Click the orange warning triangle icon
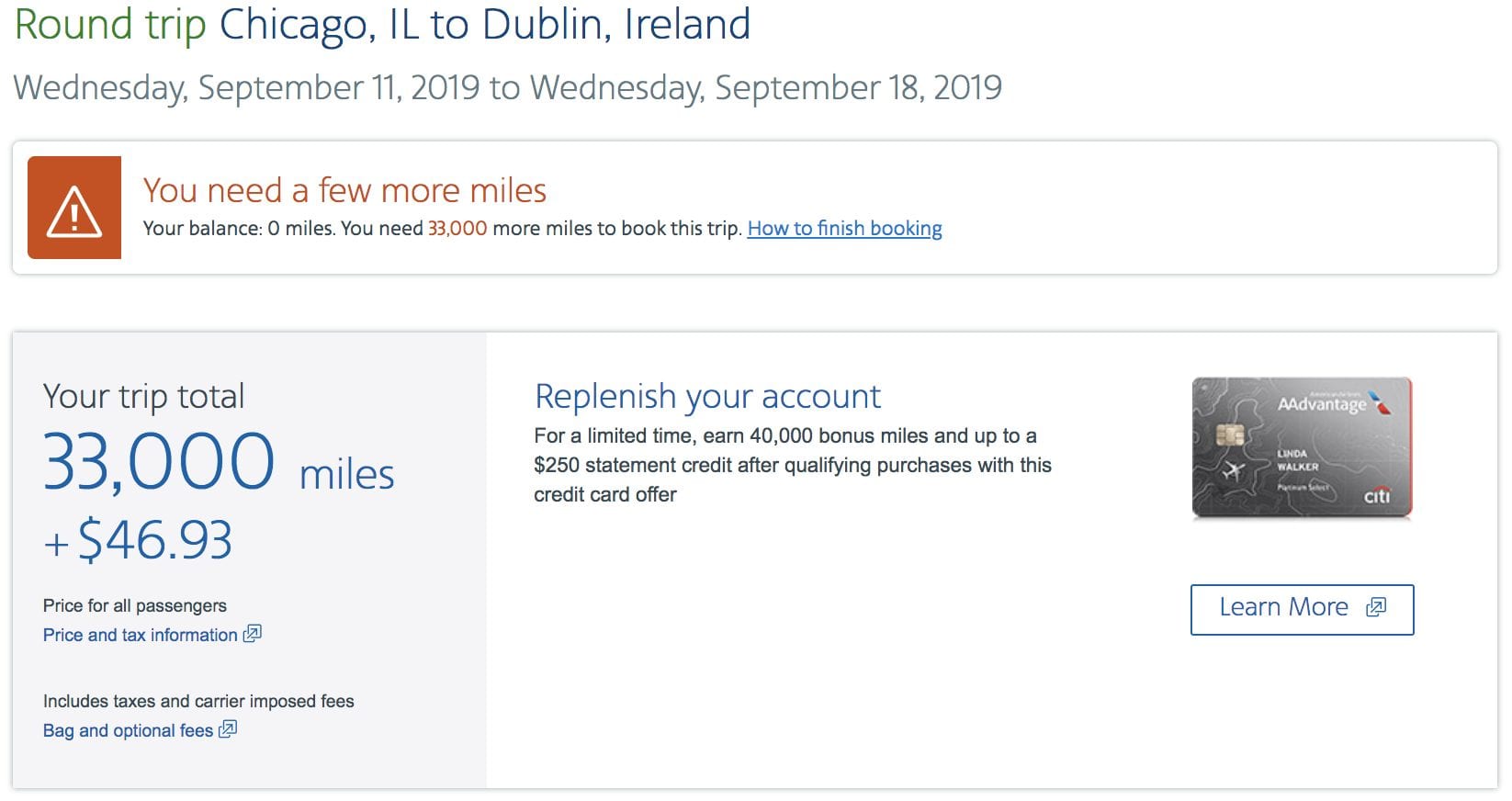Image resolution: width=1512 pixels, height=801 pixels. tap(74, 209)
